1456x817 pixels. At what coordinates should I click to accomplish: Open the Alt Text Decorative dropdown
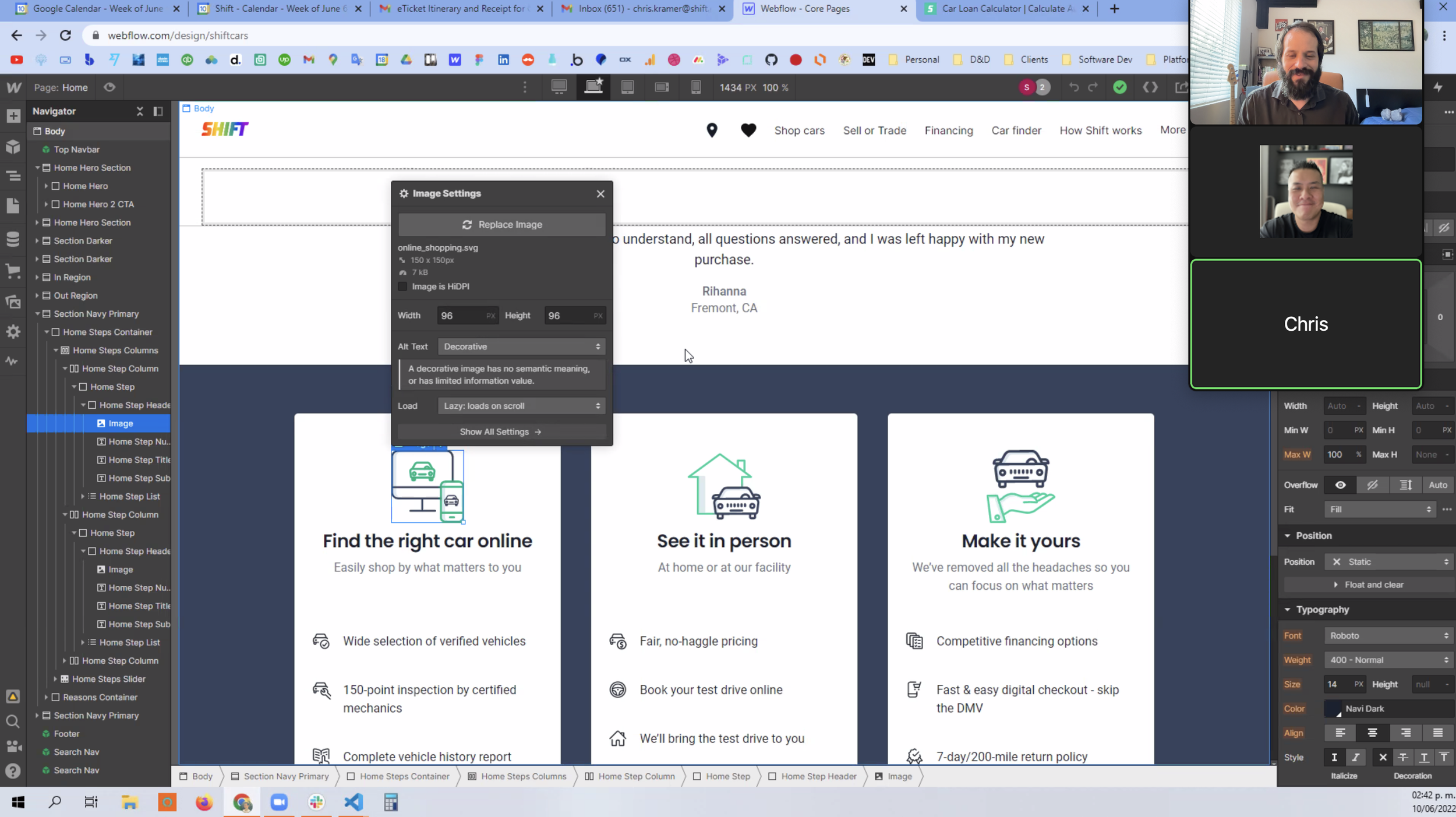click(x=521, y=346)
